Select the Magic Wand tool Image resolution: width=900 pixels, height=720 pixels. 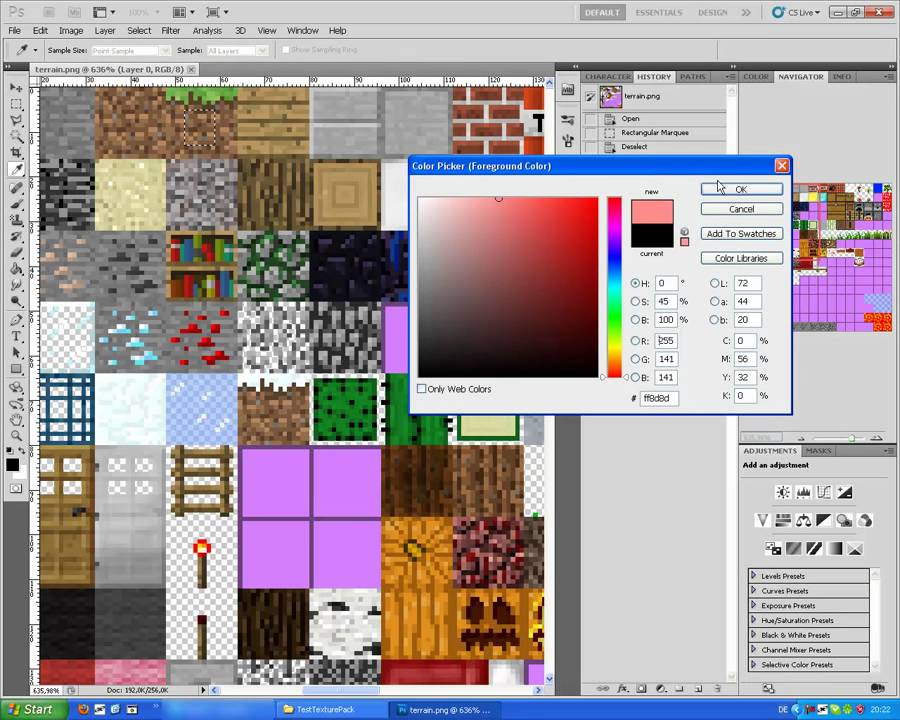[x=16, y=137]
